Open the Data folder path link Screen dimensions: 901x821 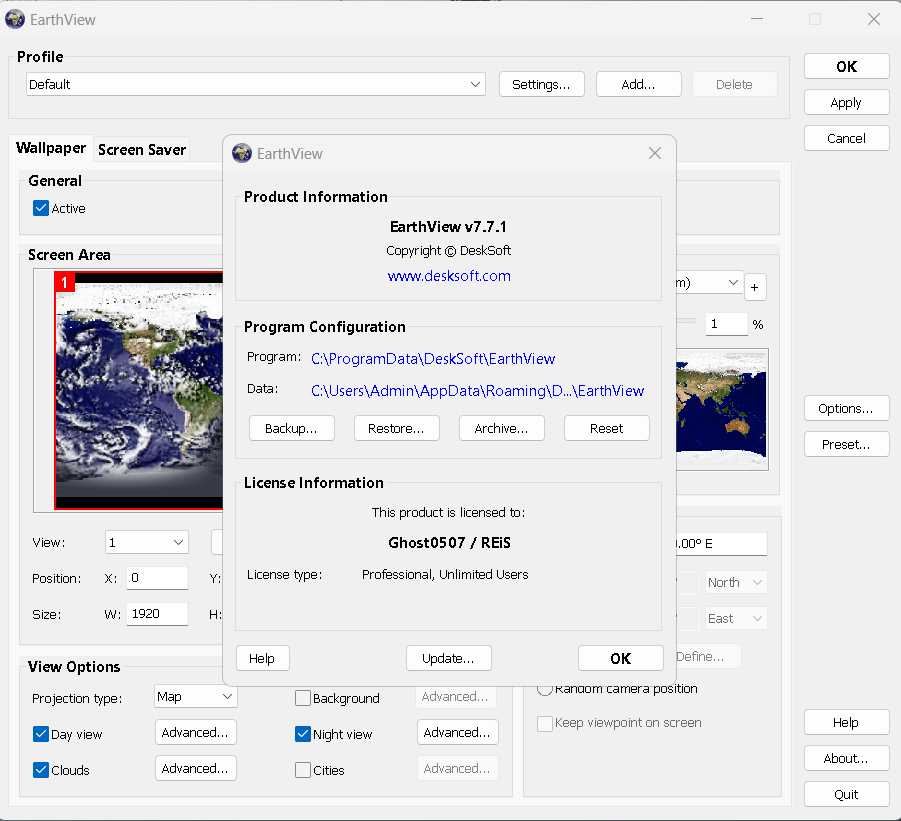(x=478, y=391)
